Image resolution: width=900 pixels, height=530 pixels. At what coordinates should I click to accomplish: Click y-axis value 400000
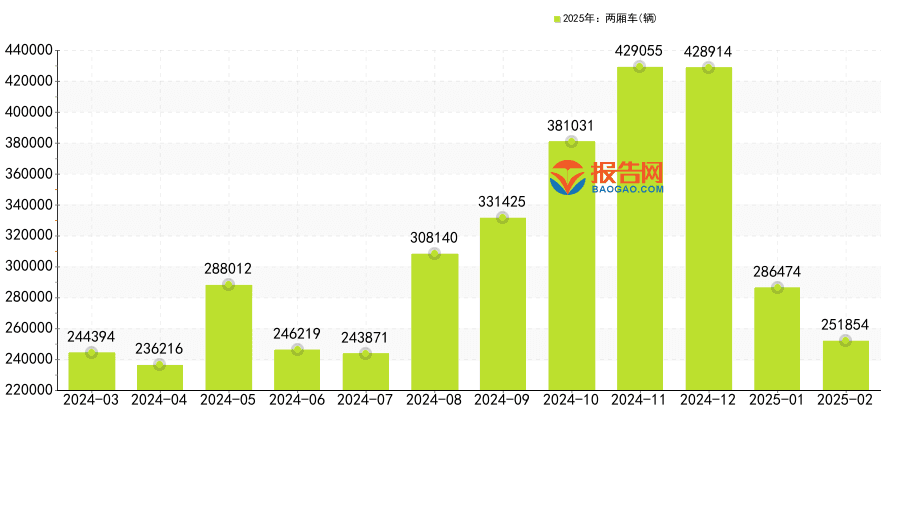point(29,112)
